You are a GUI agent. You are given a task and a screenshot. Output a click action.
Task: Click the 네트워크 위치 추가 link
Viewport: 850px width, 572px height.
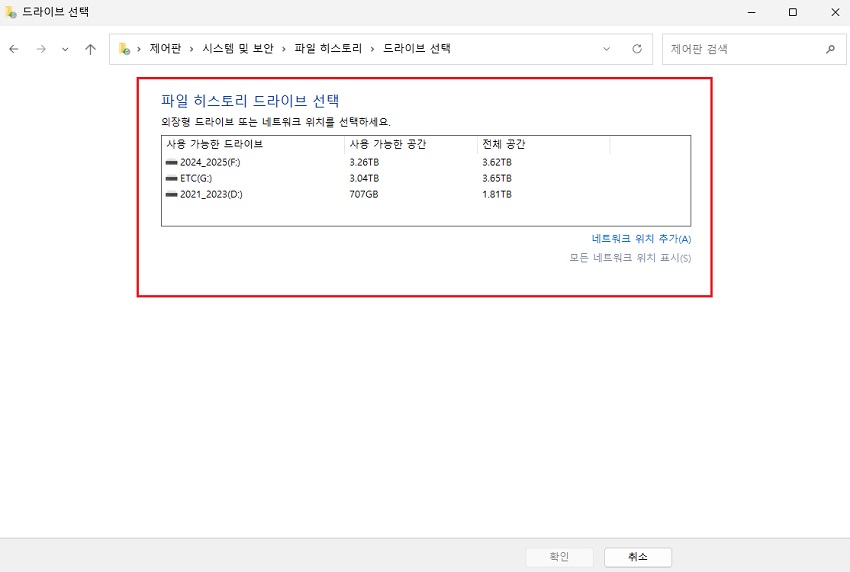pos(641,239)
